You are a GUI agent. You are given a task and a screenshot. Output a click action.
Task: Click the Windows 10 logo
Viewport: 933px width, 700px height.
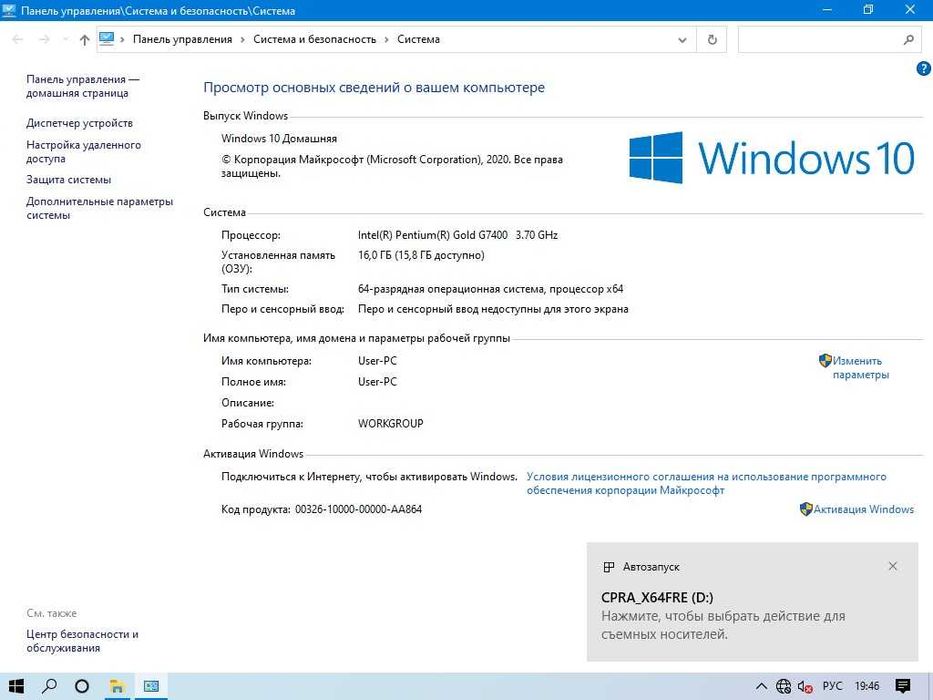click(x=772, y=158)
